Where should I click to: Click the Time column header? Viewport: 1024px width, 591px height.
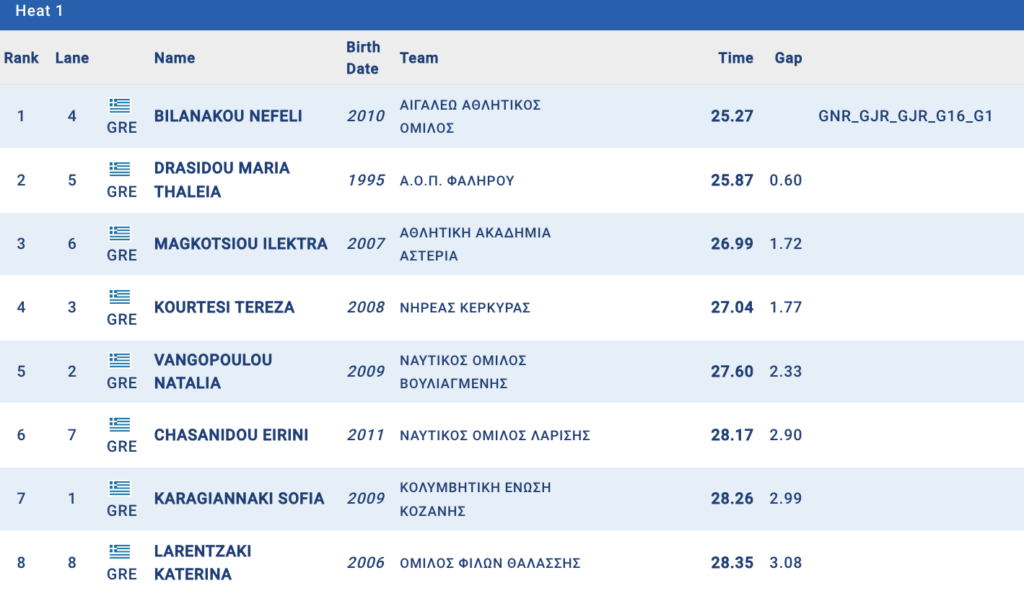[x=735, y=58]
